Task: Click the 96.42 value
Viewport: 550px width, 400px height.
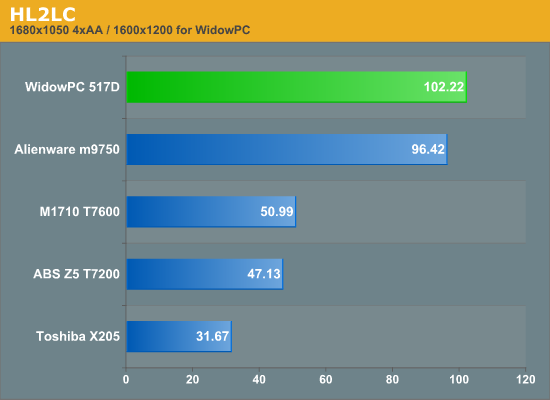Action: click(x=428, y=149)
